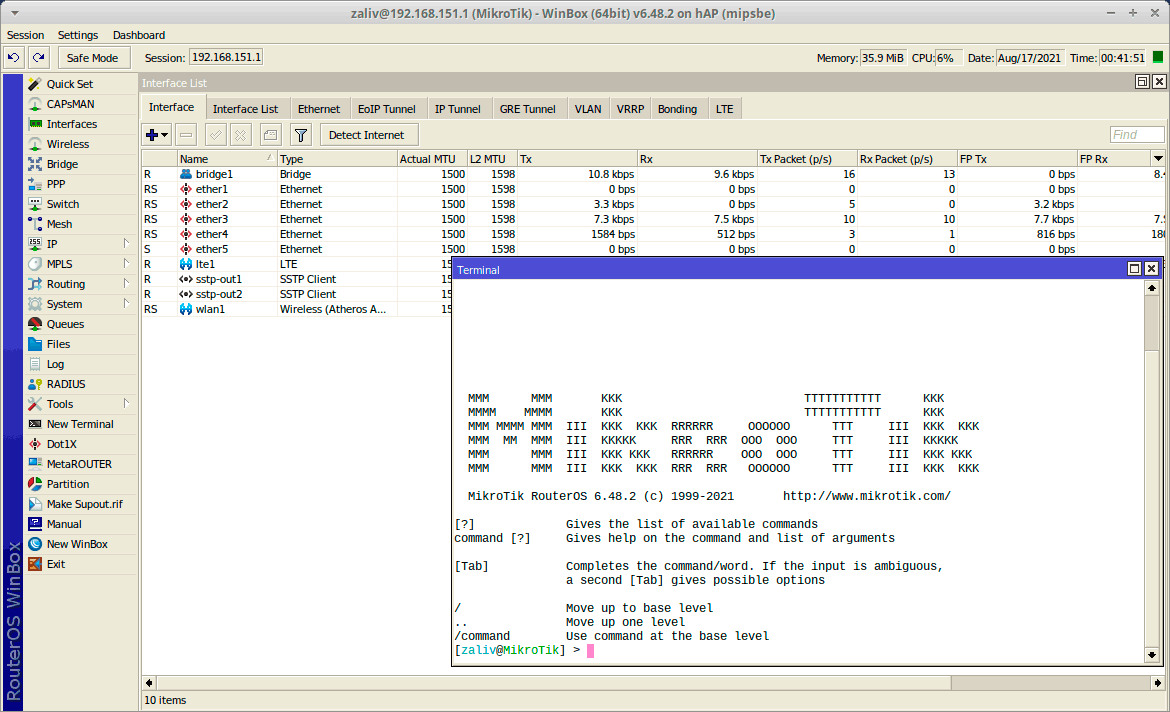Open Queues in the left menu
The width and height of the screenshot is (1170, 712).
point(65,324)
